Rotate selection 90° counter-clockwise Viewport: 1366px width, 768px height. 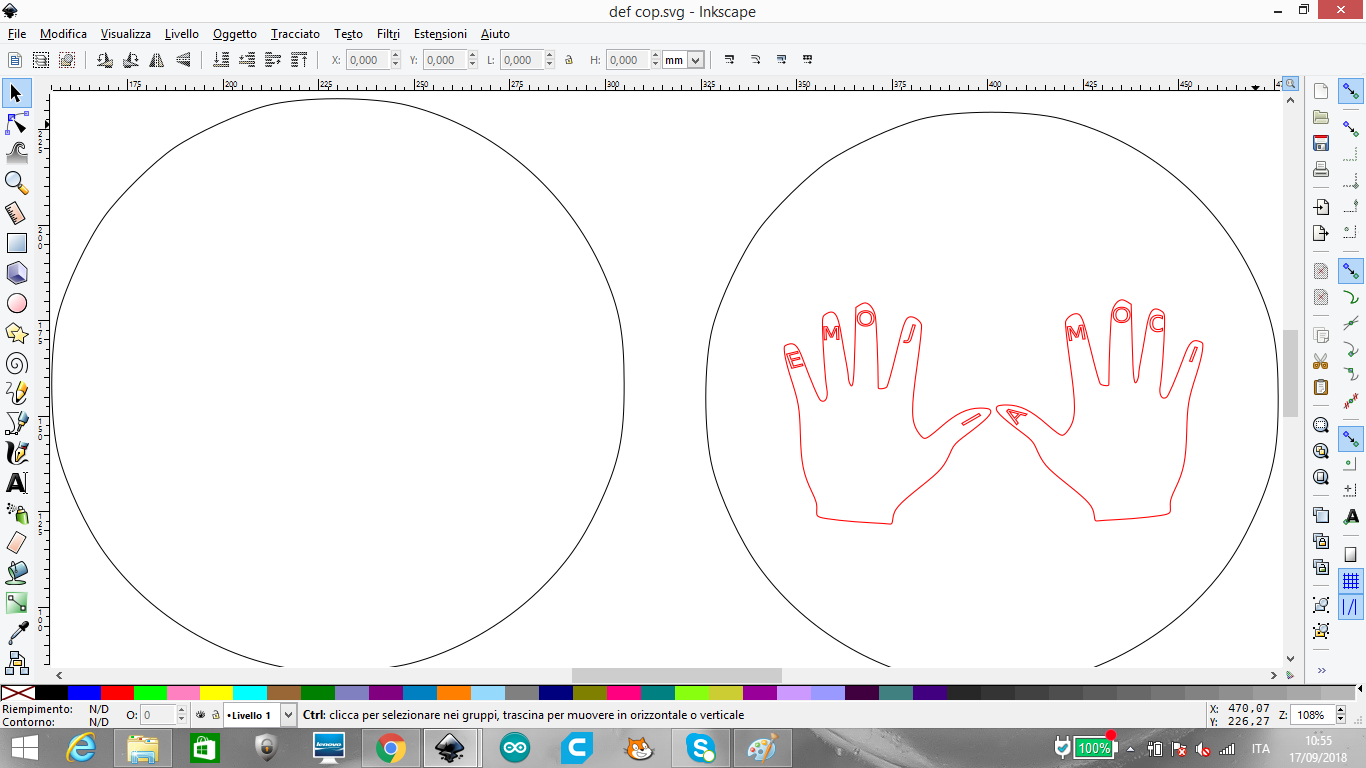coord(104,60)
